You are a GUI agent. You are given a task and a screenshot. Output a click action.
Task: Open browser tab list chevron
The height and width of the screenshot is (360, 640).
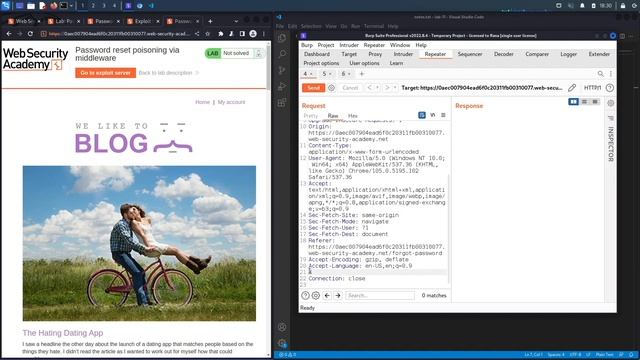[x=236, y=21]
